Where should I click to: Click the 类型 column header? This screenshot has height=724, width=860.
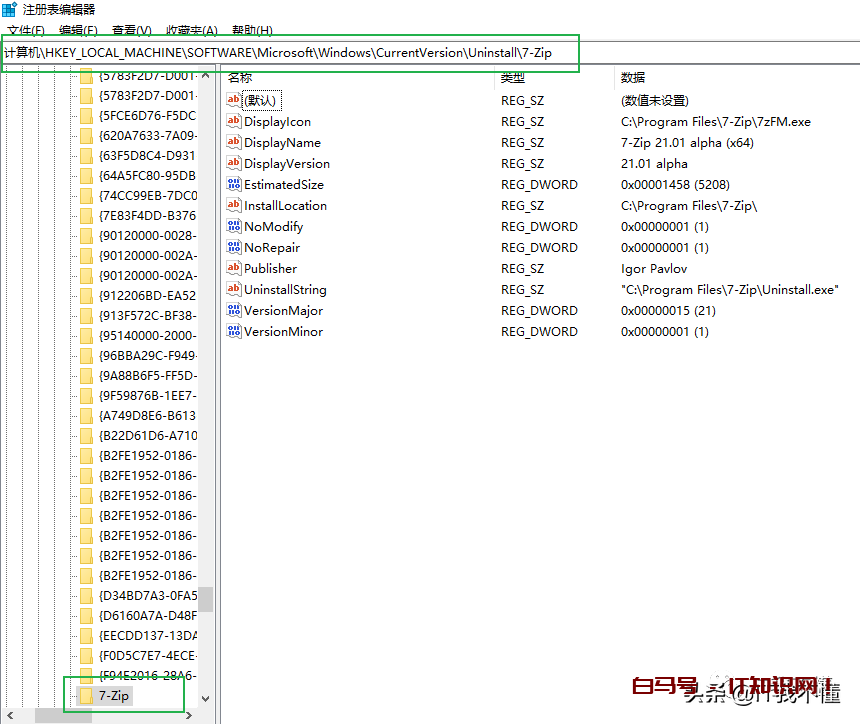(513, 77)
